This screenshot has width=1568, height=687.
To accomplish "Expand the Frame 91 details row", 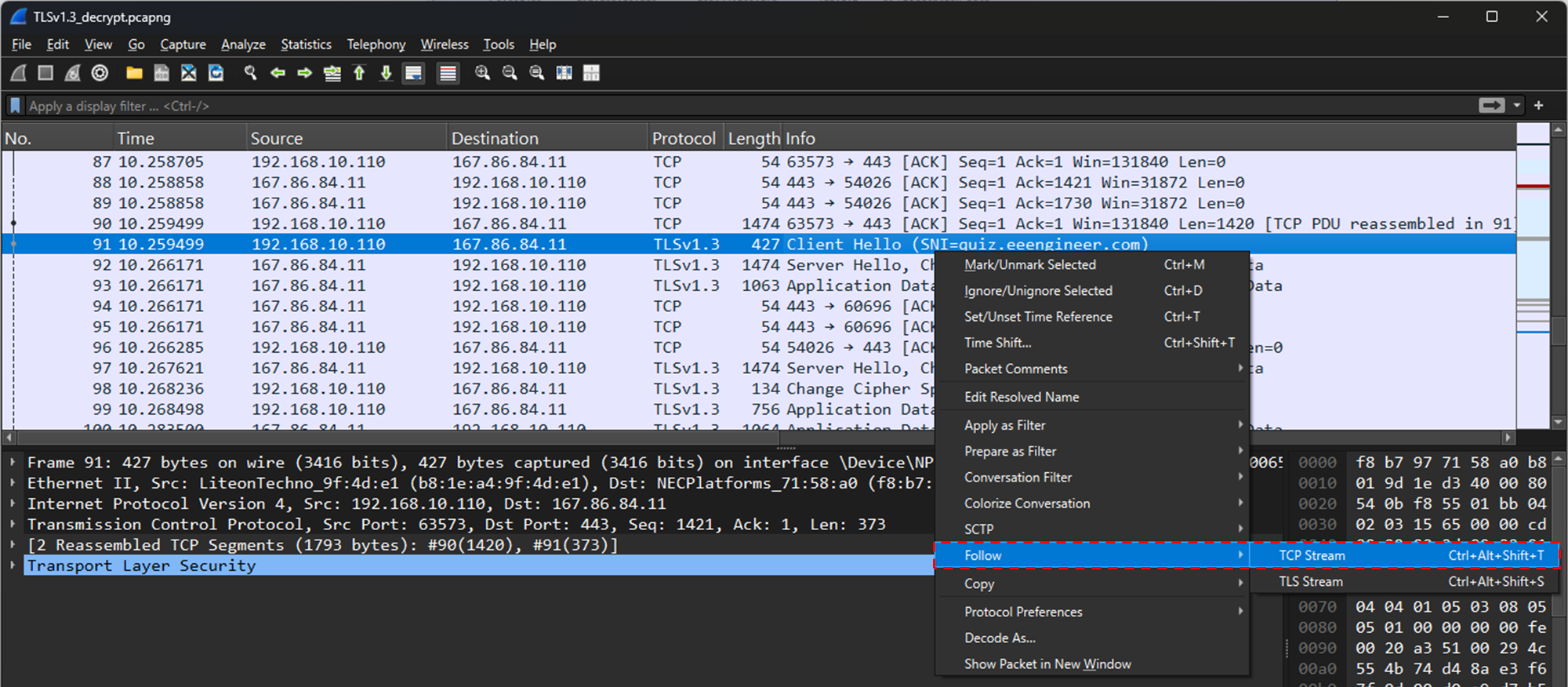I will (13, 463).
